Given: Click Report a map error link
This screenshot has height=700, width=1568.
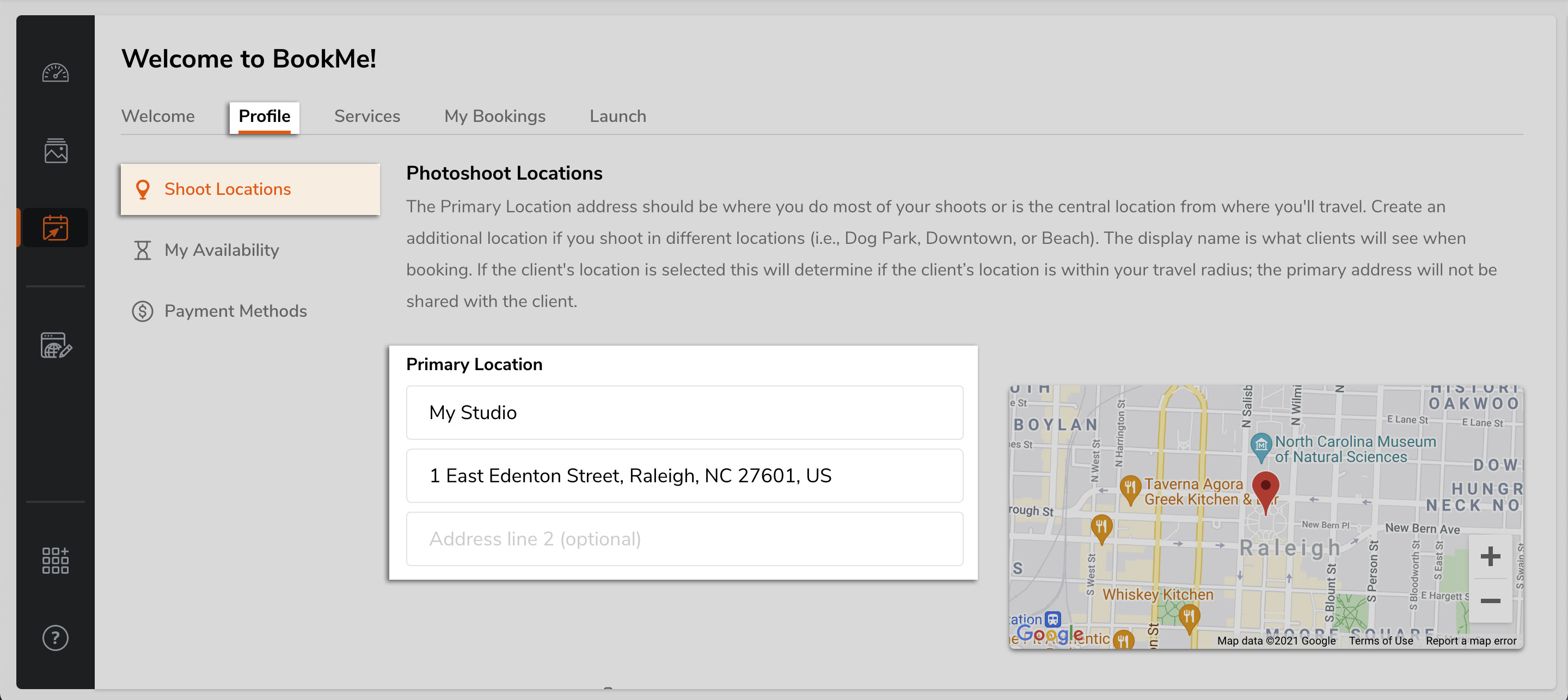Looking at the screenshot, I should pos(1471,641).
